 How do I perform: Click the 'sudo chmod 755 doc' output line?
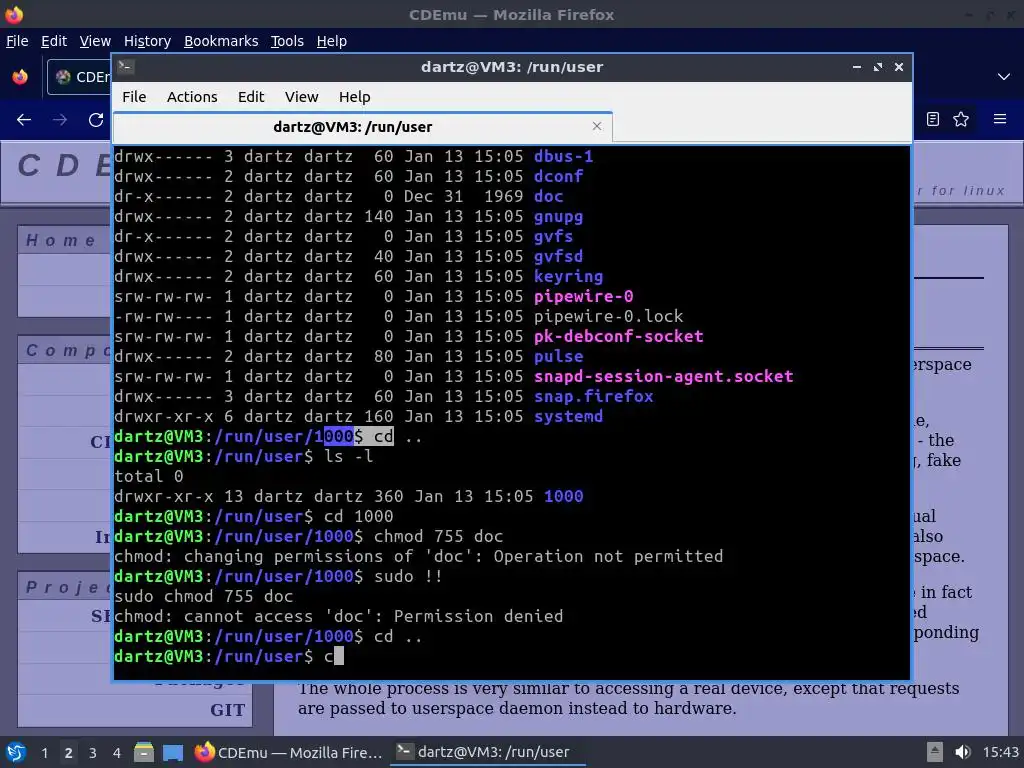(x=204, y=596)
